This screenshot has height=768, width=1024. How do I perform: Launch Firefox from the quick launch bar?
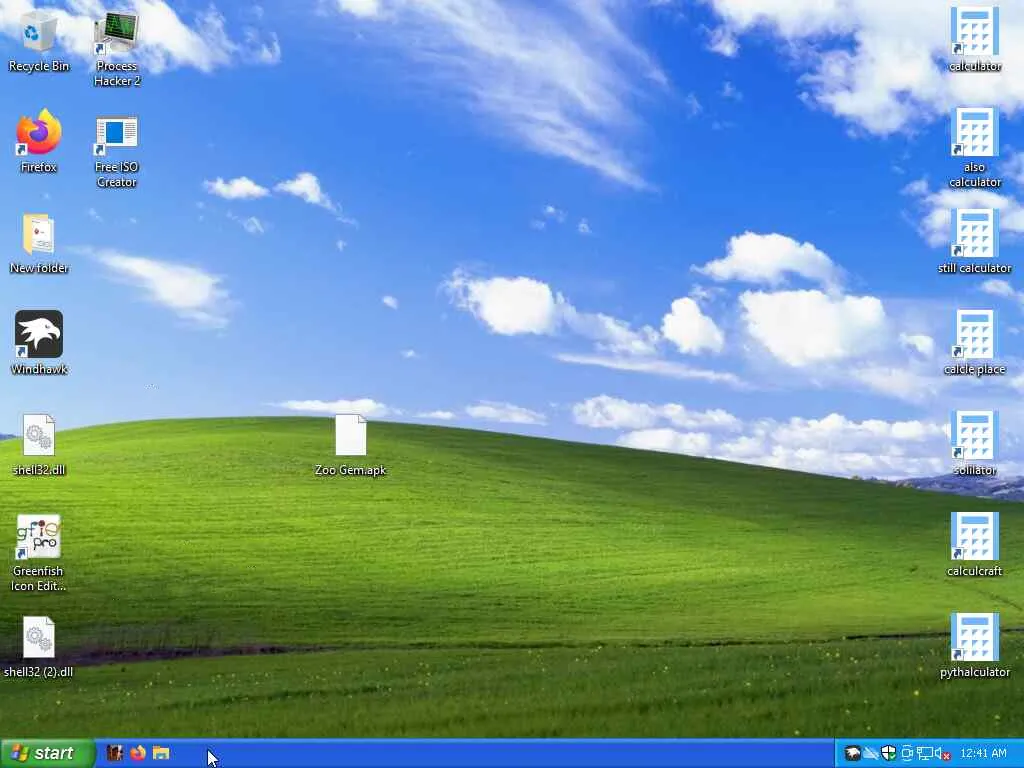point(138,753)
